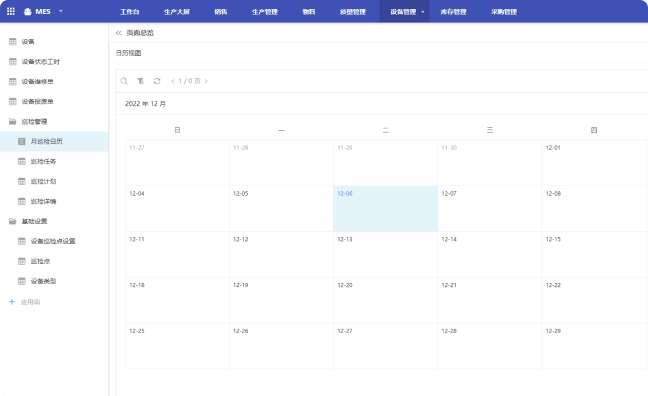Select the 12-19 calendar cell

click(281, 300)
